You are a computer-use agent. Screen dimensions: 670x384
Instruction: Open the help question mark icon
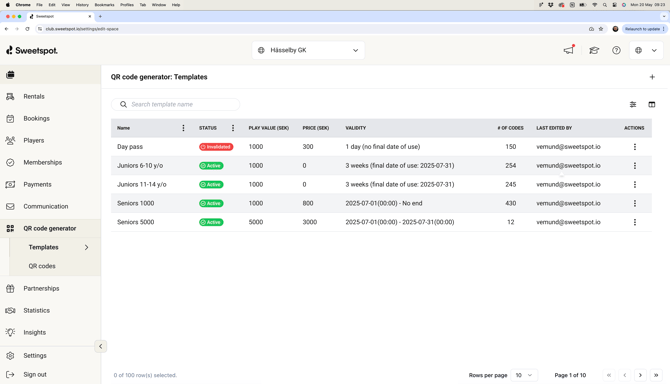tap(616, 50)
